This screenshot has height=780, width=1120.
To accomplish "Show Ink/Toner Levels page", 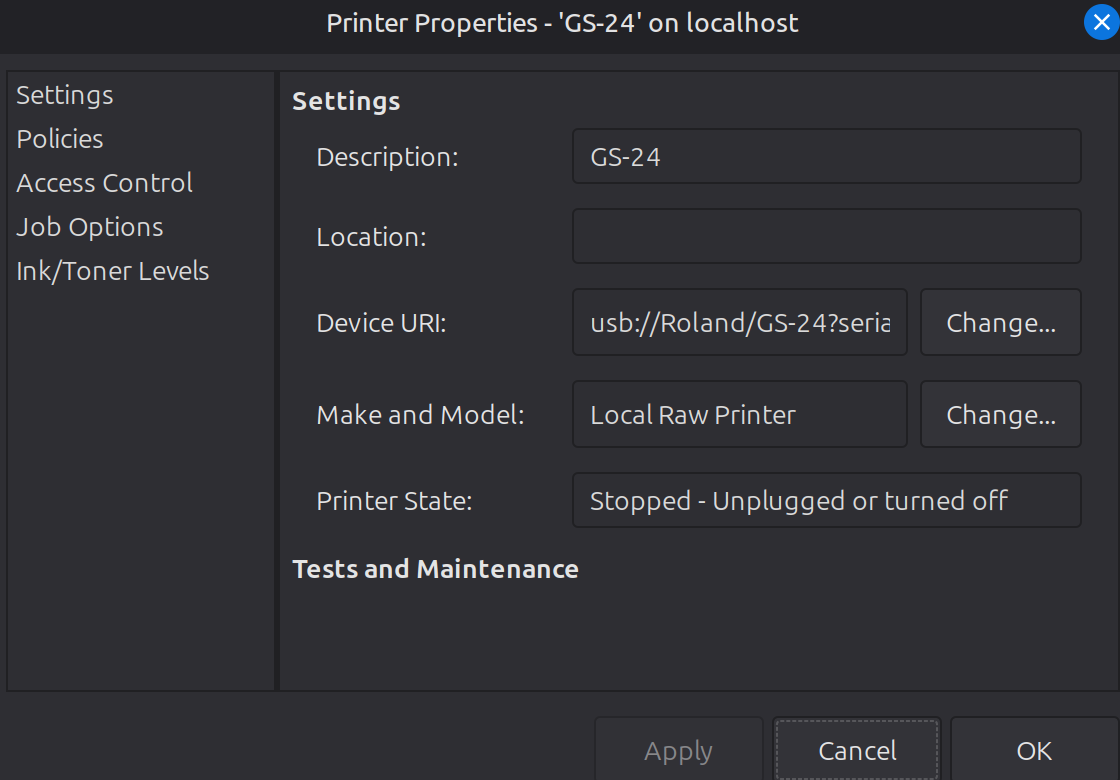I will tap(112, 271).
